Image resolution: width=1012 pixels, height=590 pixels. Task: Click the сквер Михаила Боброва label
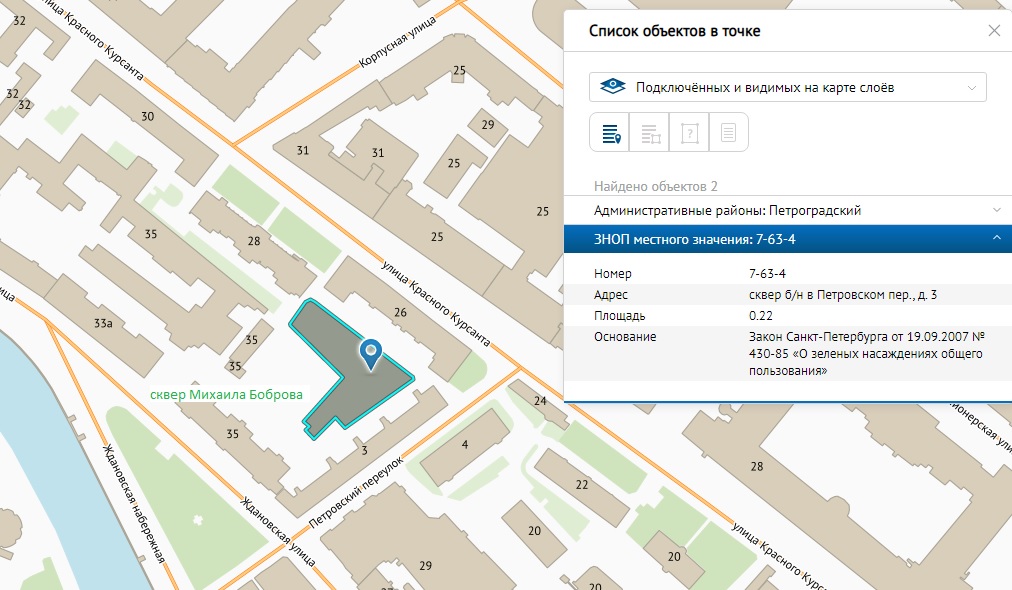(225, 395)
